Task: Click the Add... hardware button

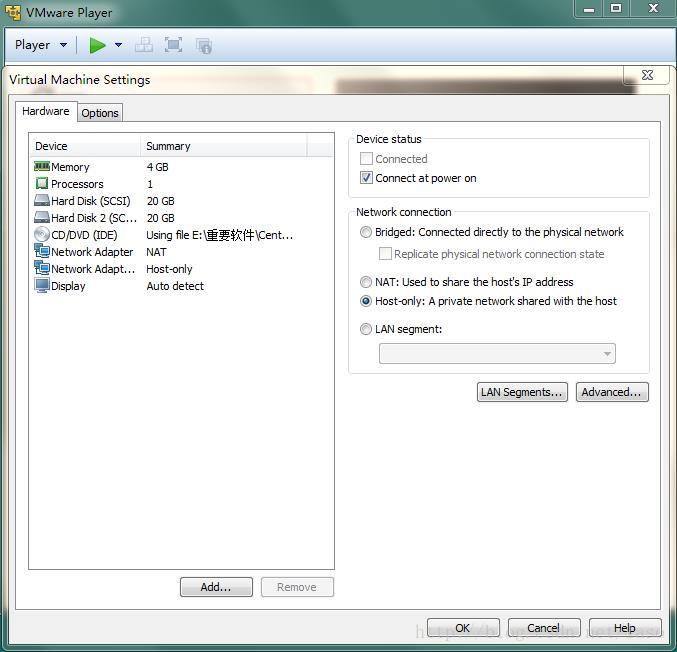Action: (x=216, y=587)
